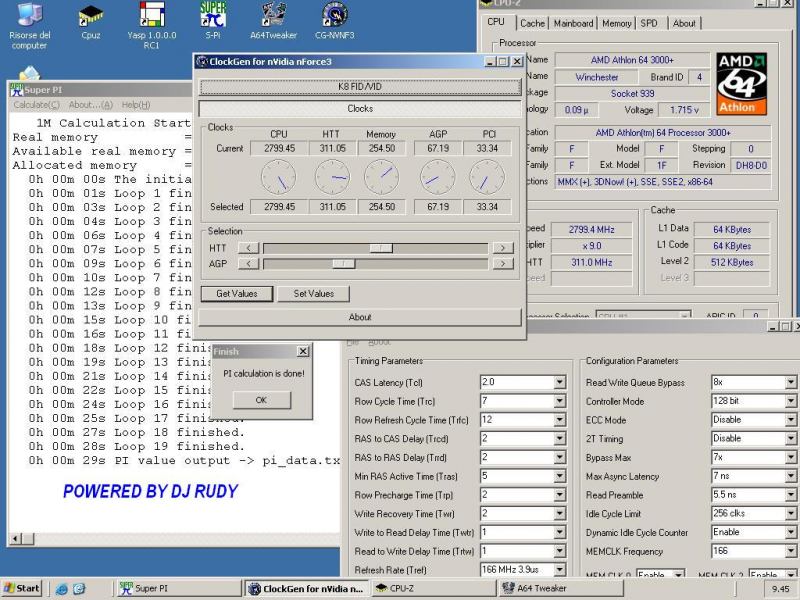The height and width of the screenshot is (600, 800).
Task: Click the Clocks button in ClockGen
Action: tap(360, 109)
